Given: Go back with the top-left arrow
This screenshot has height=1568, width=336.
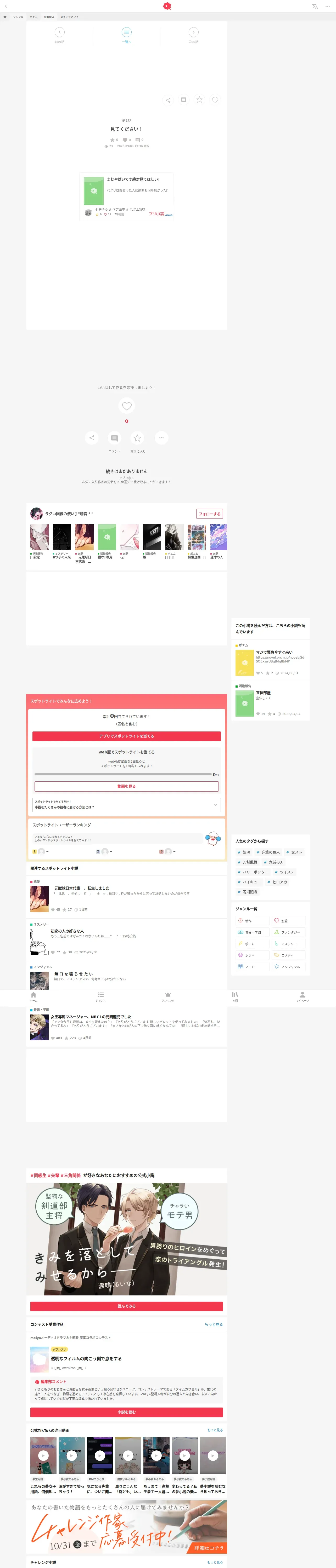Looking at the screenshot, I should coord(5,6).
